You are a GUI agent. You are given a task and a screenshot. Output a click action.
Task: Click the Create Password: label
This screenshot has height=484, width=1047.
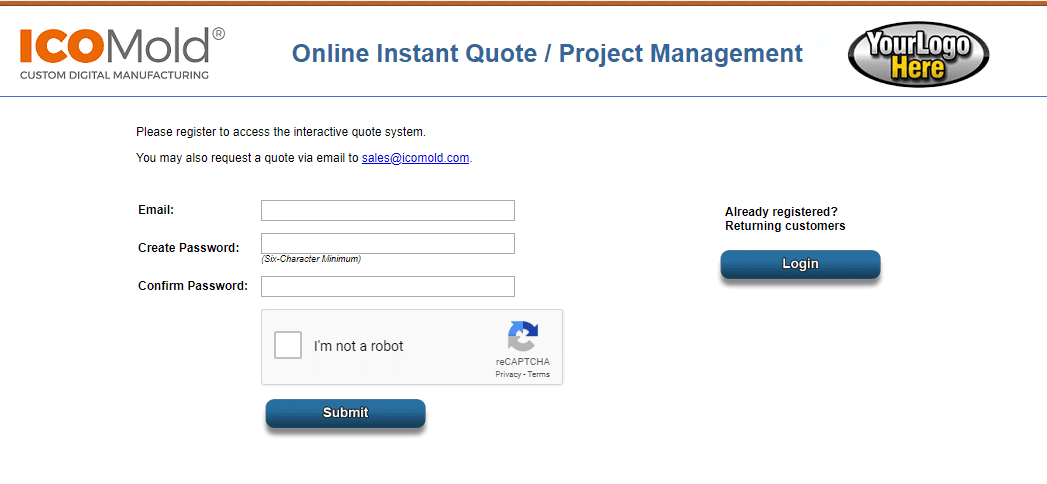188,248
